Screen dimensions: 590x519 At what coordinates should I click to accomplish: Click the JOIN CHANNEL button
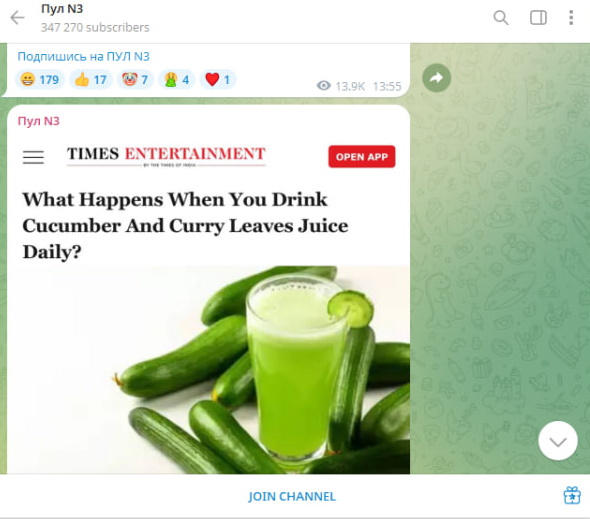pos(292,496)
